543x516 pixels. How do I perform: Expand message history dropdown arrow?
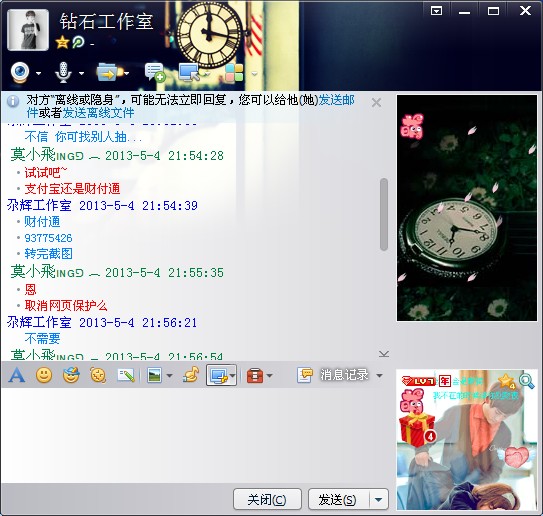380,375
